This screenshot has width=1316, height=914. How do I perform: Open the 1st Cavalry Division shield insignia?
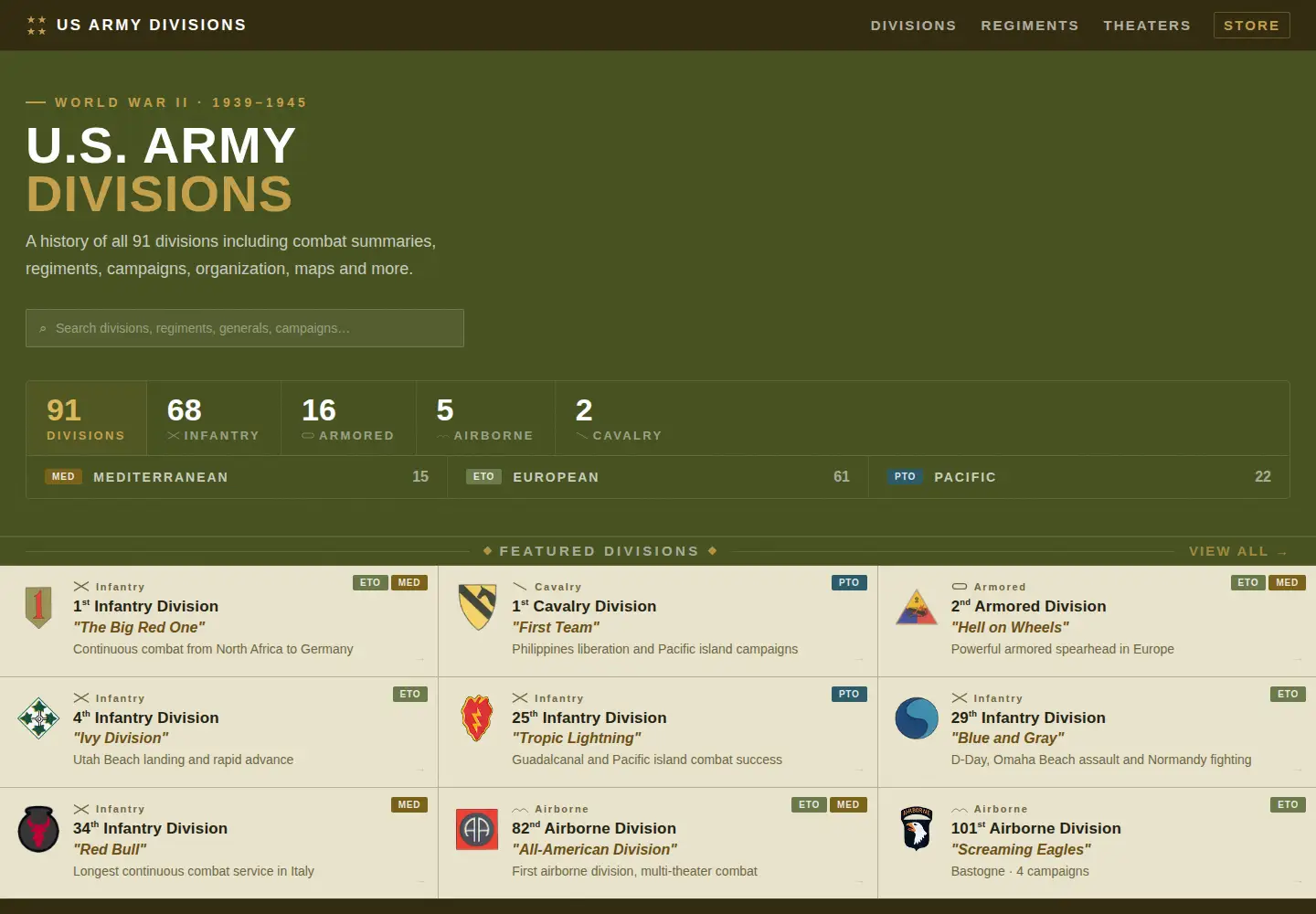477,608
